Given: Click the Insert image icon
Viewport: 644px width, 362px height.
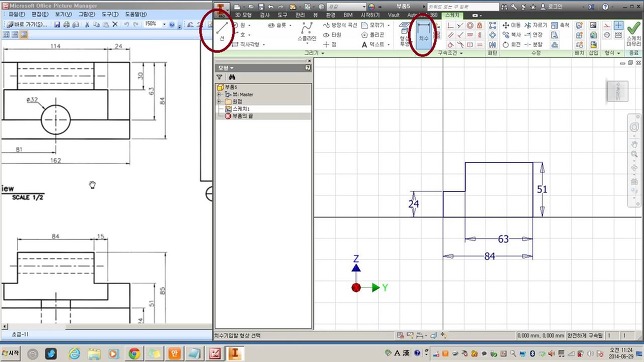Looking at the screenshot, I should [x=593, y=25].
